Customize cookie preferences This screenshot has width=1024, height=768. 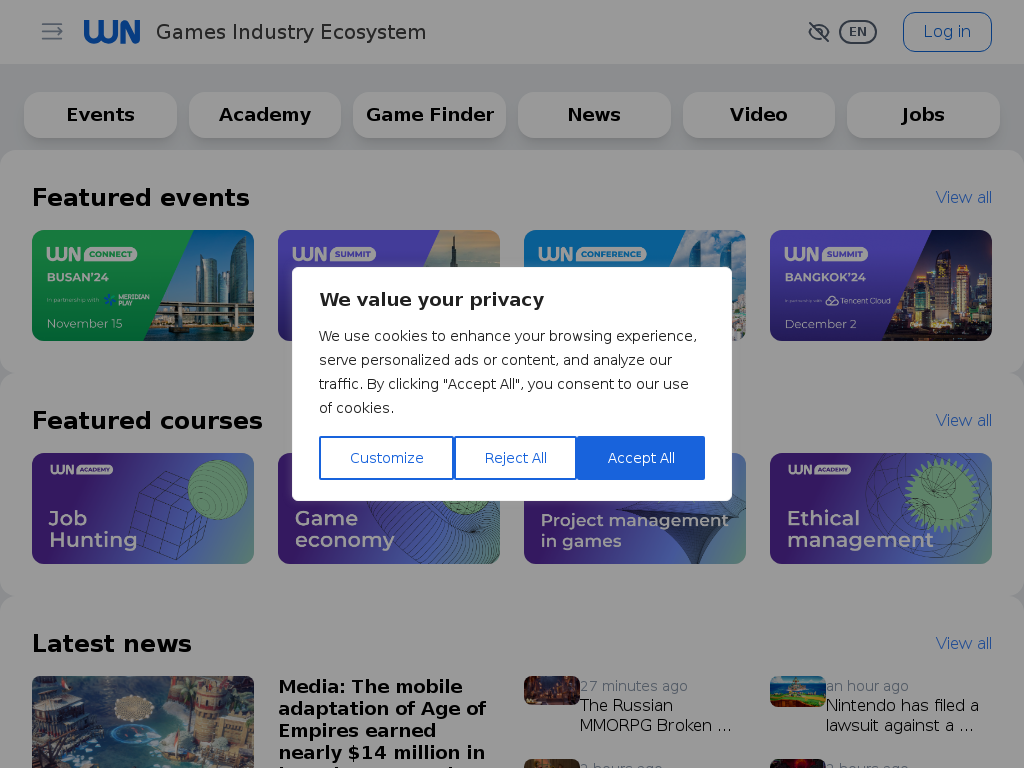(x=386, y=458)
